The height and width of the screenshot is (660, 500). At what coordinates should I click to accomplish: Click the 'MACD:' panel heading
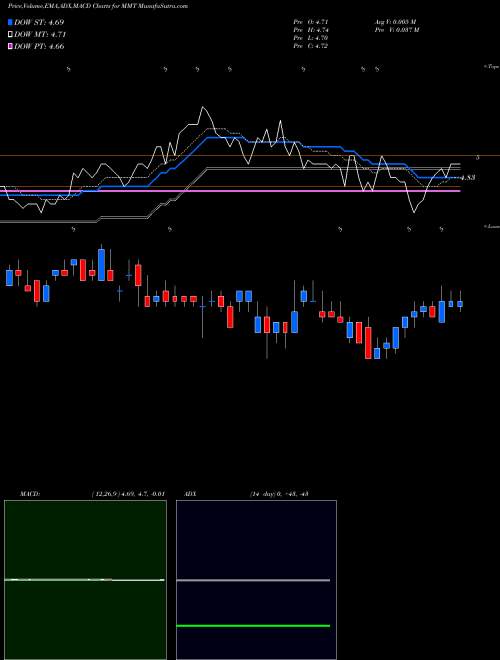point(30,494)
